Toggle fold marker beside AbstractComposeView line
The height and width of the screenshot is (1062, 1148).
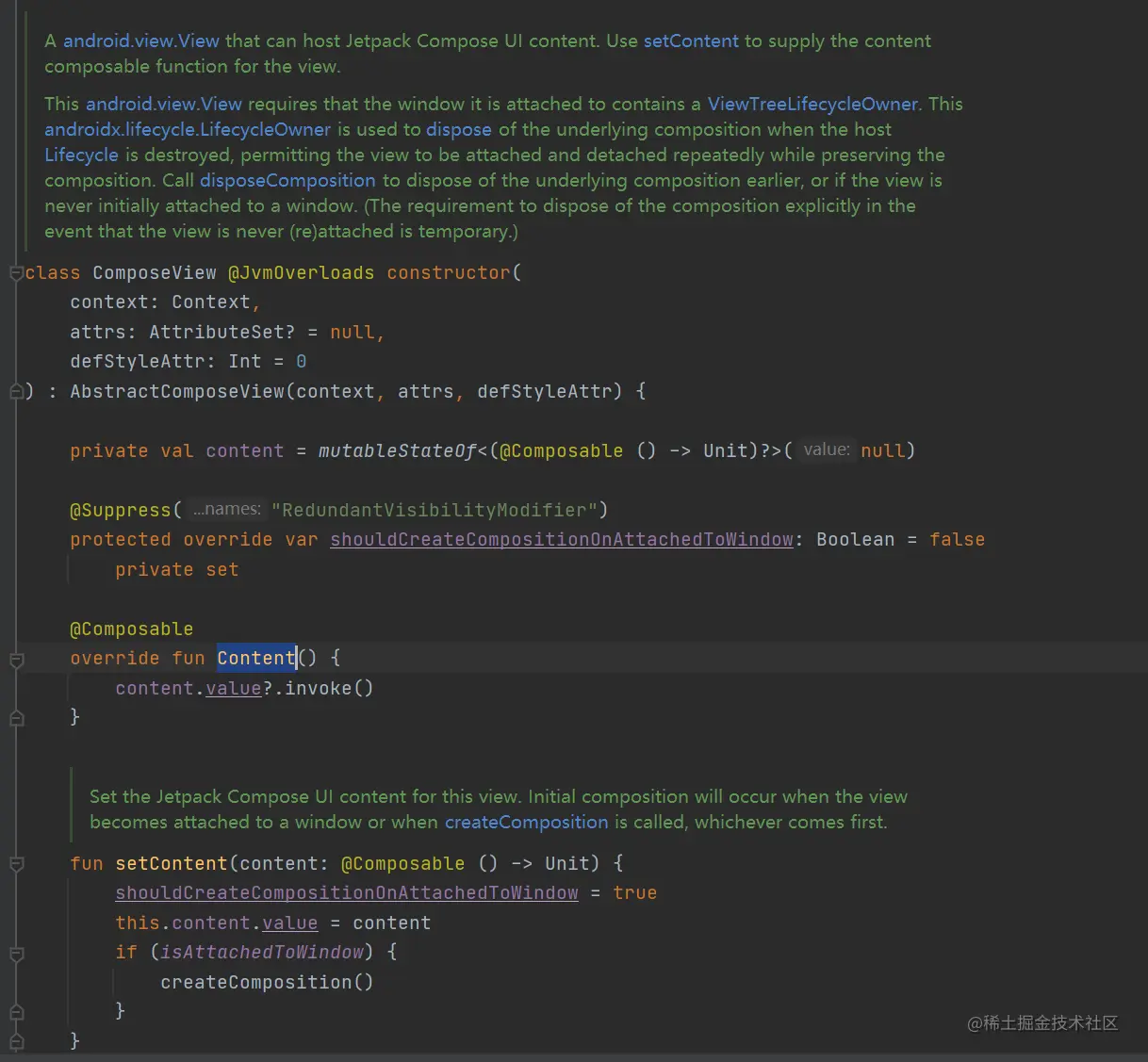(x=16, y=391)
